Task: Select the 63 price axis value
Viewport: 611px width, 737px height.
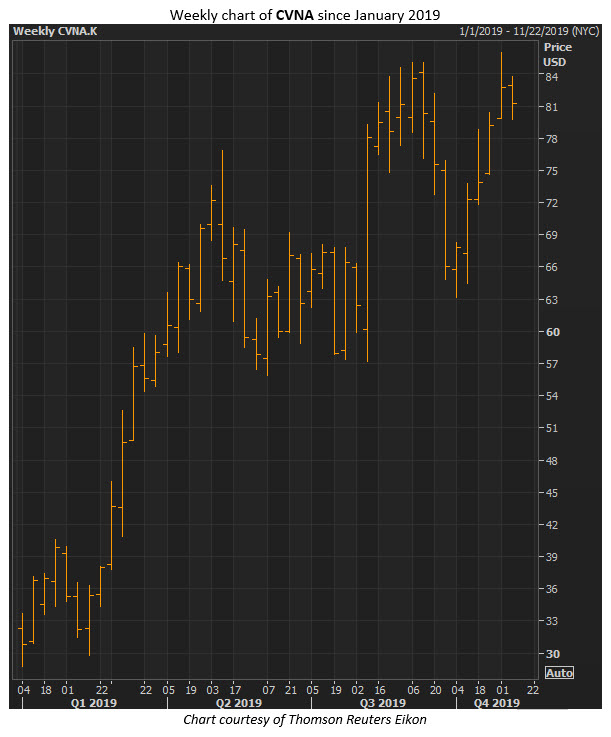Action: coord(551,300)
